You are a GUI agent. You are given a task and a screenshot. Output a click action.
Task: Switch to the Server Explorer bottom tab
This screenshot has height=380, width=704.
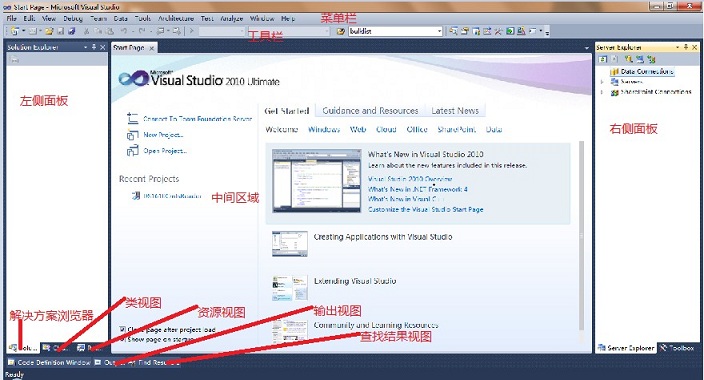pos(626,348)
